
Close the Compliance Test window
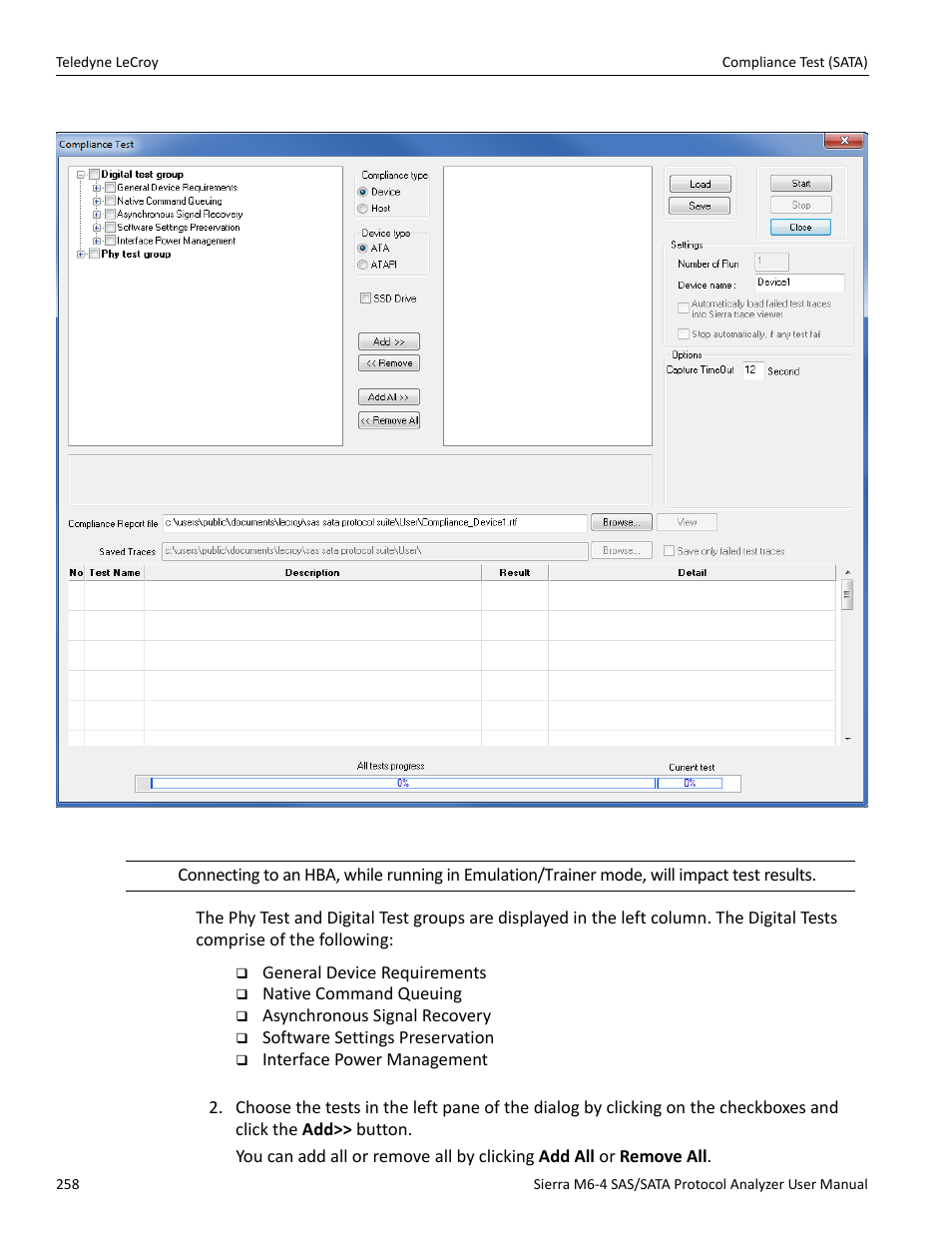(843, 141)
